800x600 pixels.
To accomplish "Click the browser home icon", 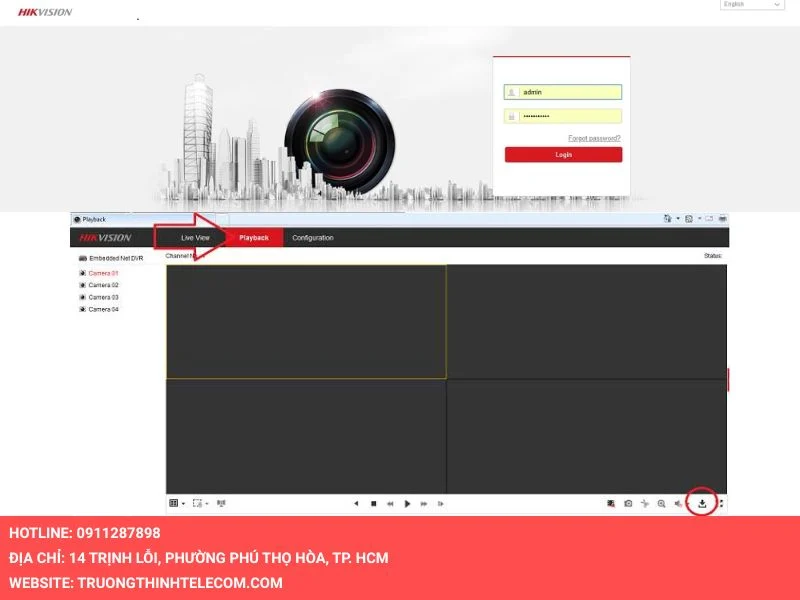I will (x=667, y=219).
